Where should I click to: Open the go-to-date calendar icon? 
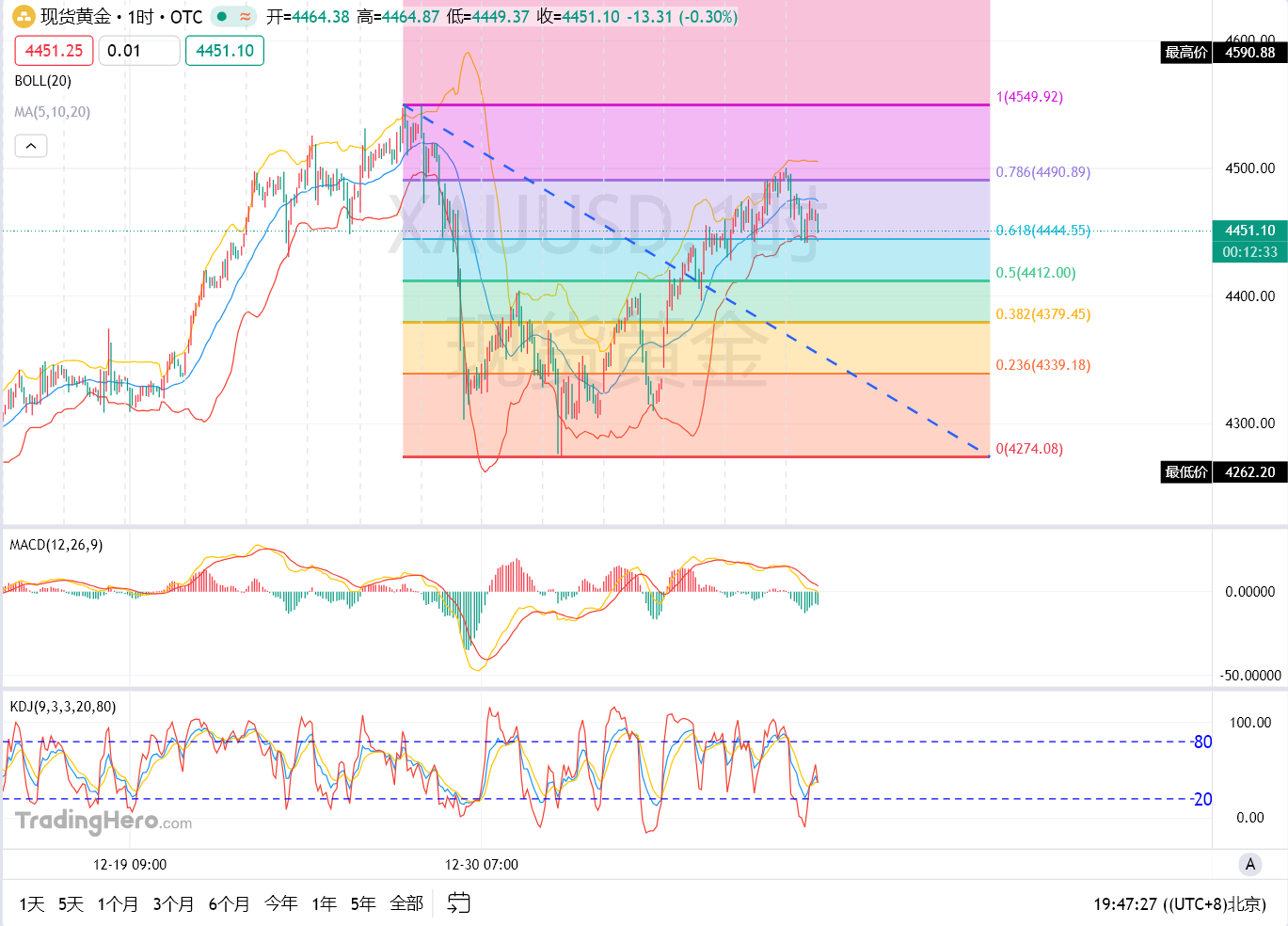point(458,903)
